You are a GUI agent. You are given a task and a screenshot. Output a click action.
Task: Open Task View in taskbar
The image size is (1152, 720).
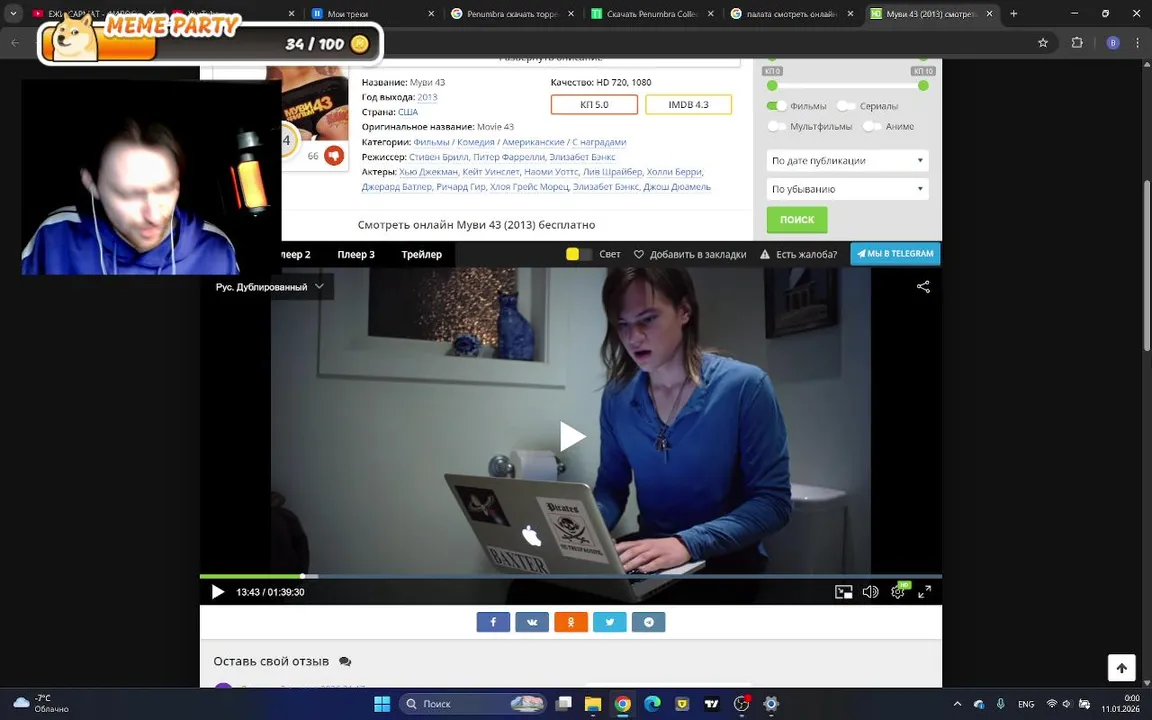tap(564, 704)
